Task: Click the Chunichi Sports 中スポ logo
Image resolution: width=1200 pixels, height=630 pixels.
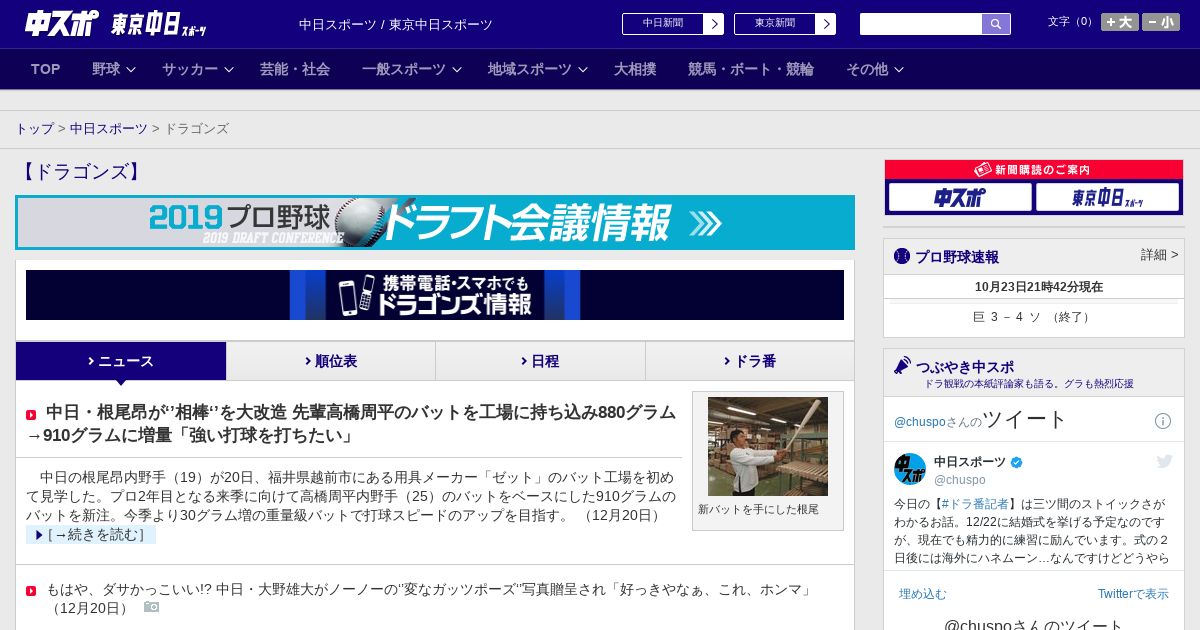Action: [x=62, y=24]
